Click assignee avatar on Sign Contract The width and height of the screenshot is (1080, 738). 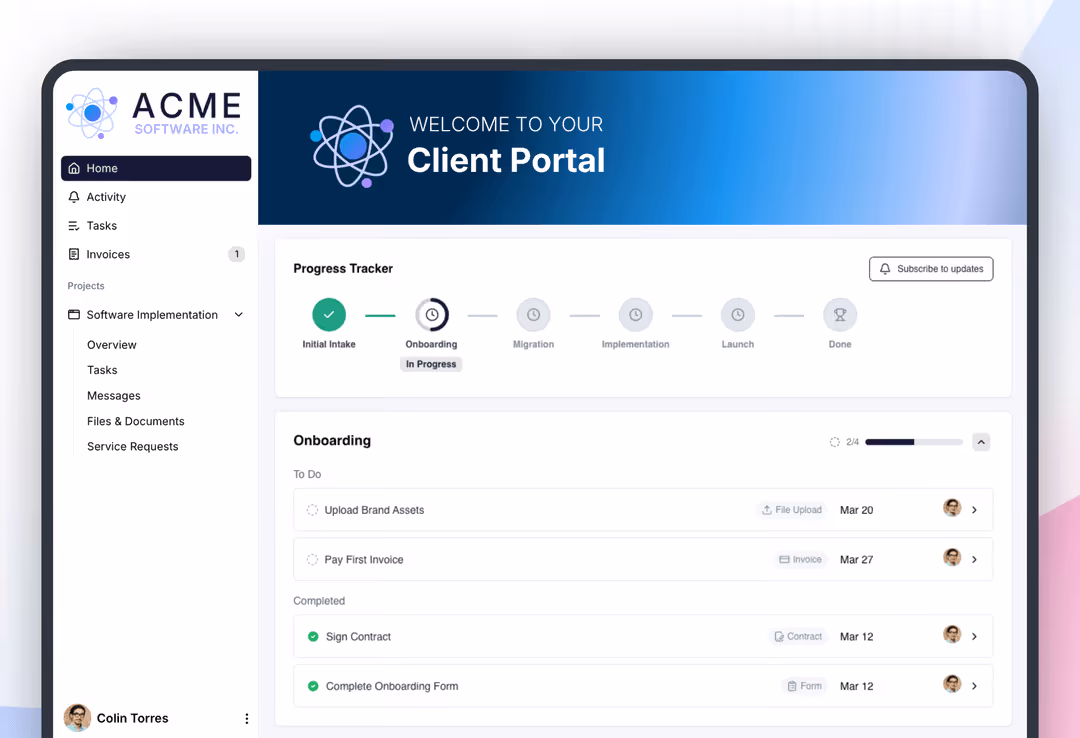pyautogui.click(x=952, y=635)
